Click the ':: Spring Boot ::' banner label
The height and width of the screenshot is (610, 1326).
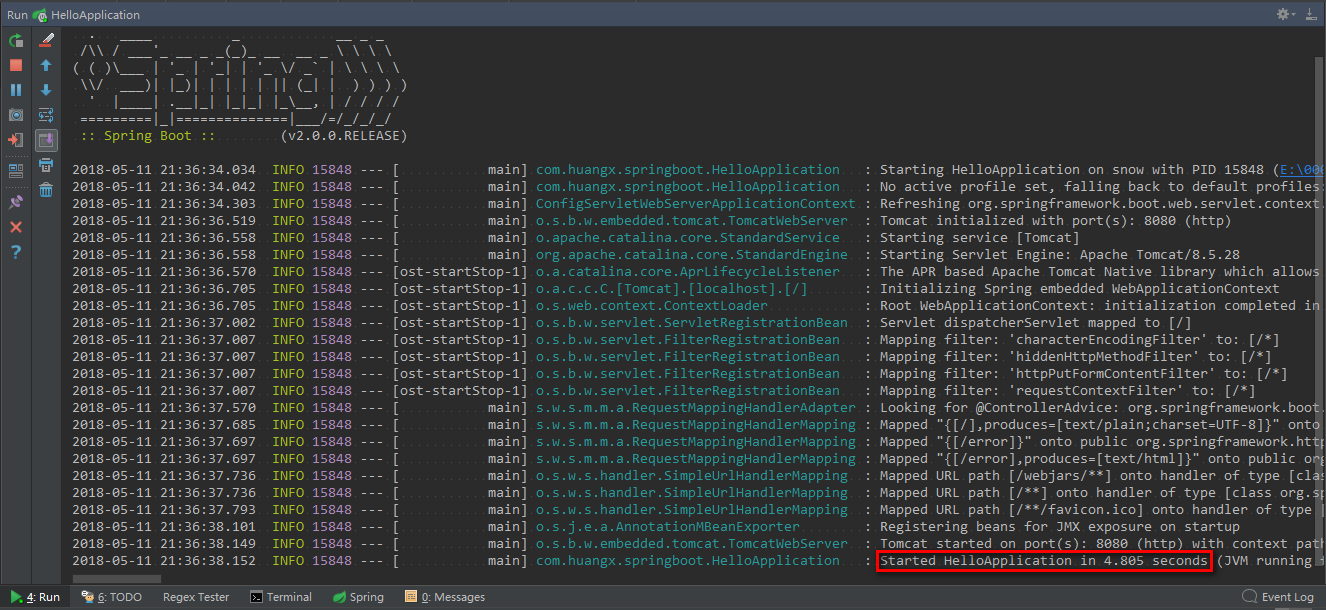tap(148, 136)
